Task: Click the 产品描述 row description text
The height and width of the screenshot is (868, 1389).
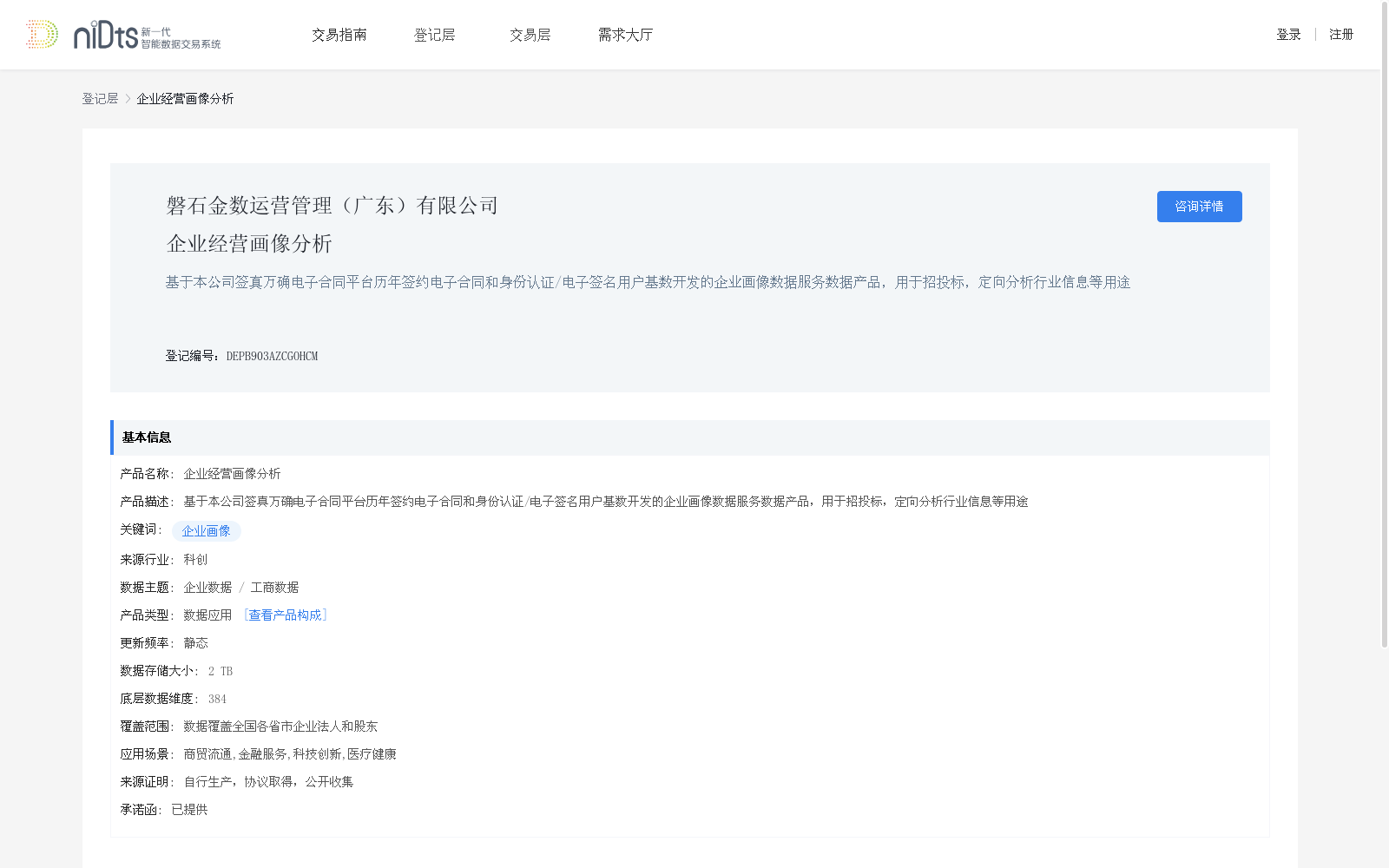Action: (x=605, y=502)
